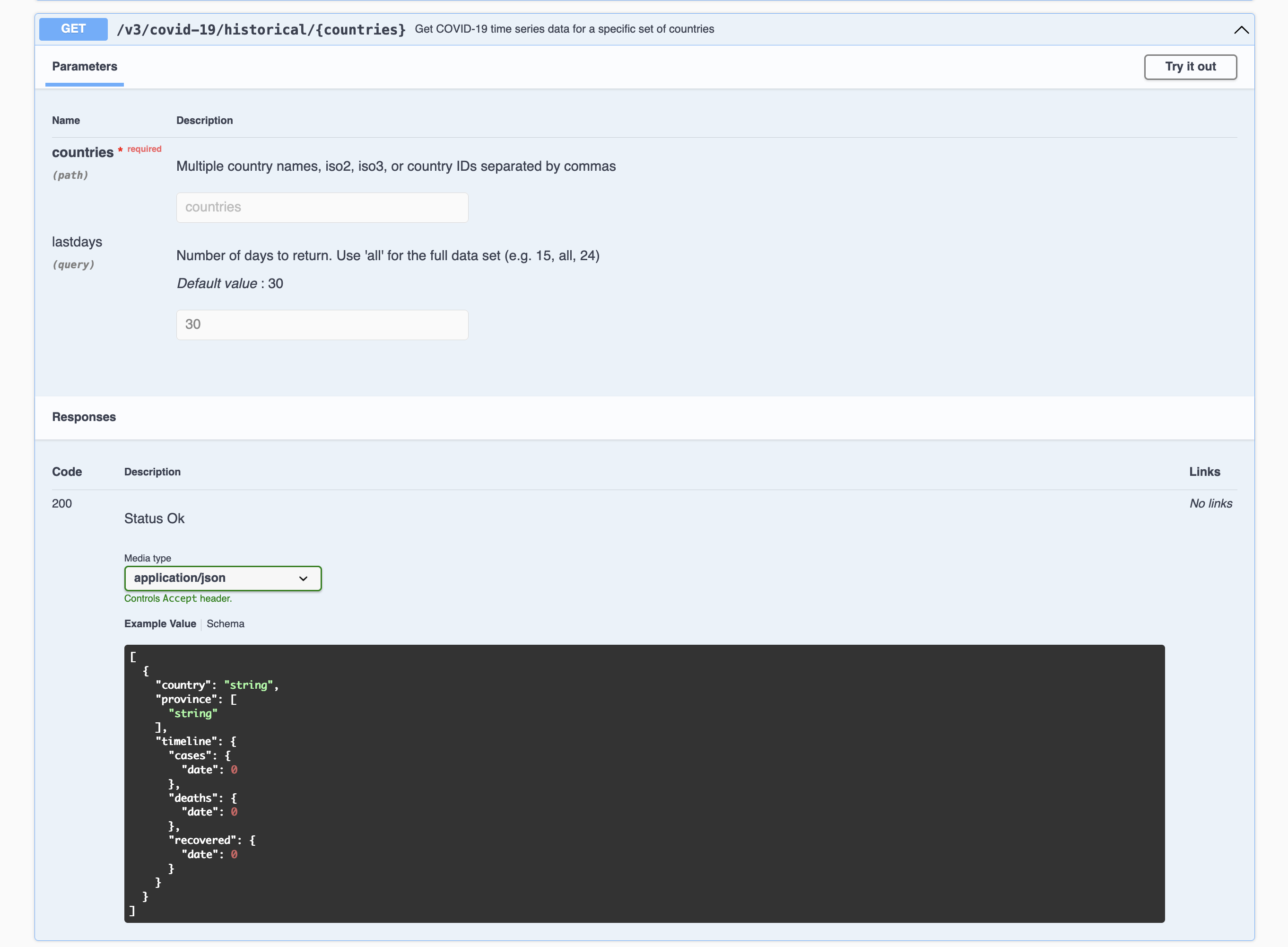The width and height of the screenshot is (1288, 947).
Task: Switch to the Schema view
Action: (225, 624)
